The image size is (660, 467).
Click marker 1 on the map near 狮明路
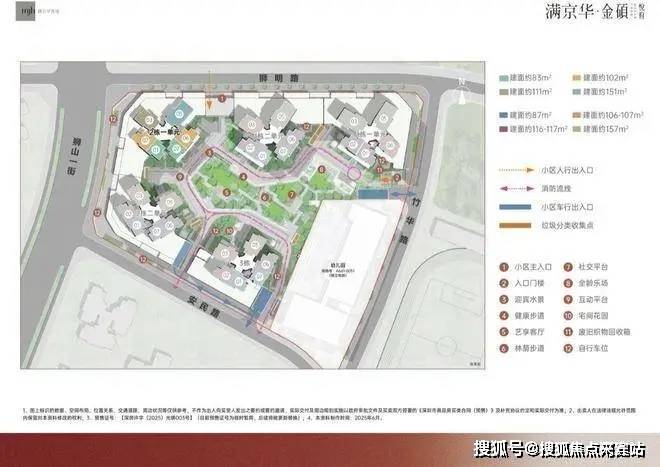click(222, 99)
